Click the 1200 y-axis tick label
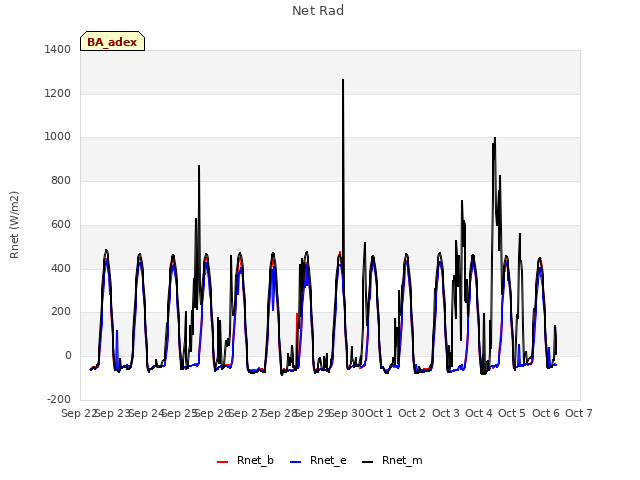Viewport: 640px width, 480px height. (x=58, y=94)
